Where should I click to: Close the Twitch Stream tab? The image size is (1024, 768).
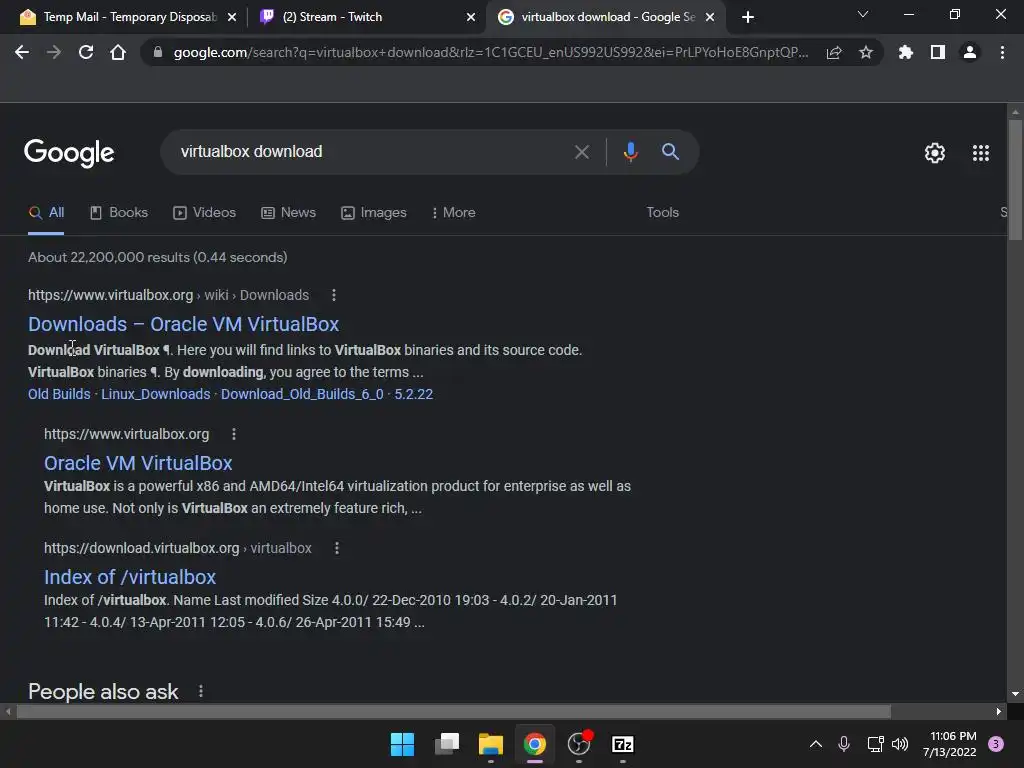[x=471, y=17]
